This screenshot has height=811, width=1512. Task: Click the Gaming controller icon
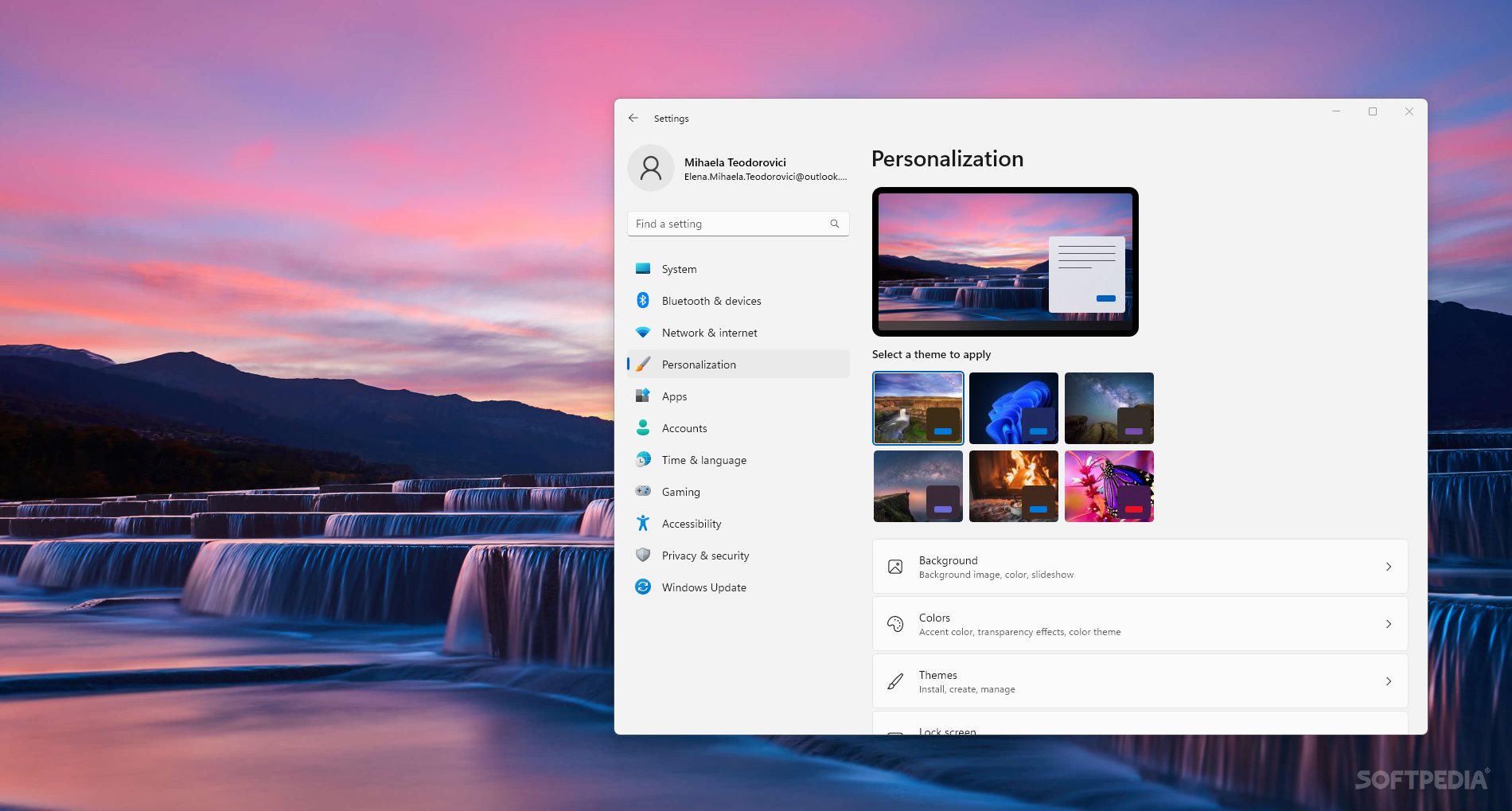(x=643, y=491)
